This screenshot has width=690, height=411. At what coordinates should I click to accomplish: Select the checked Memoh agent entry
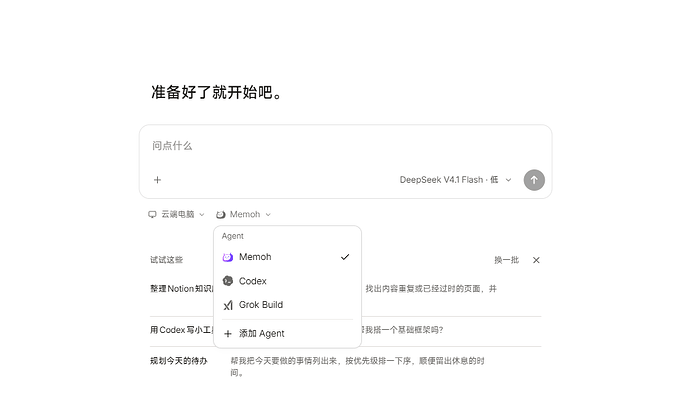pos(287,257)
